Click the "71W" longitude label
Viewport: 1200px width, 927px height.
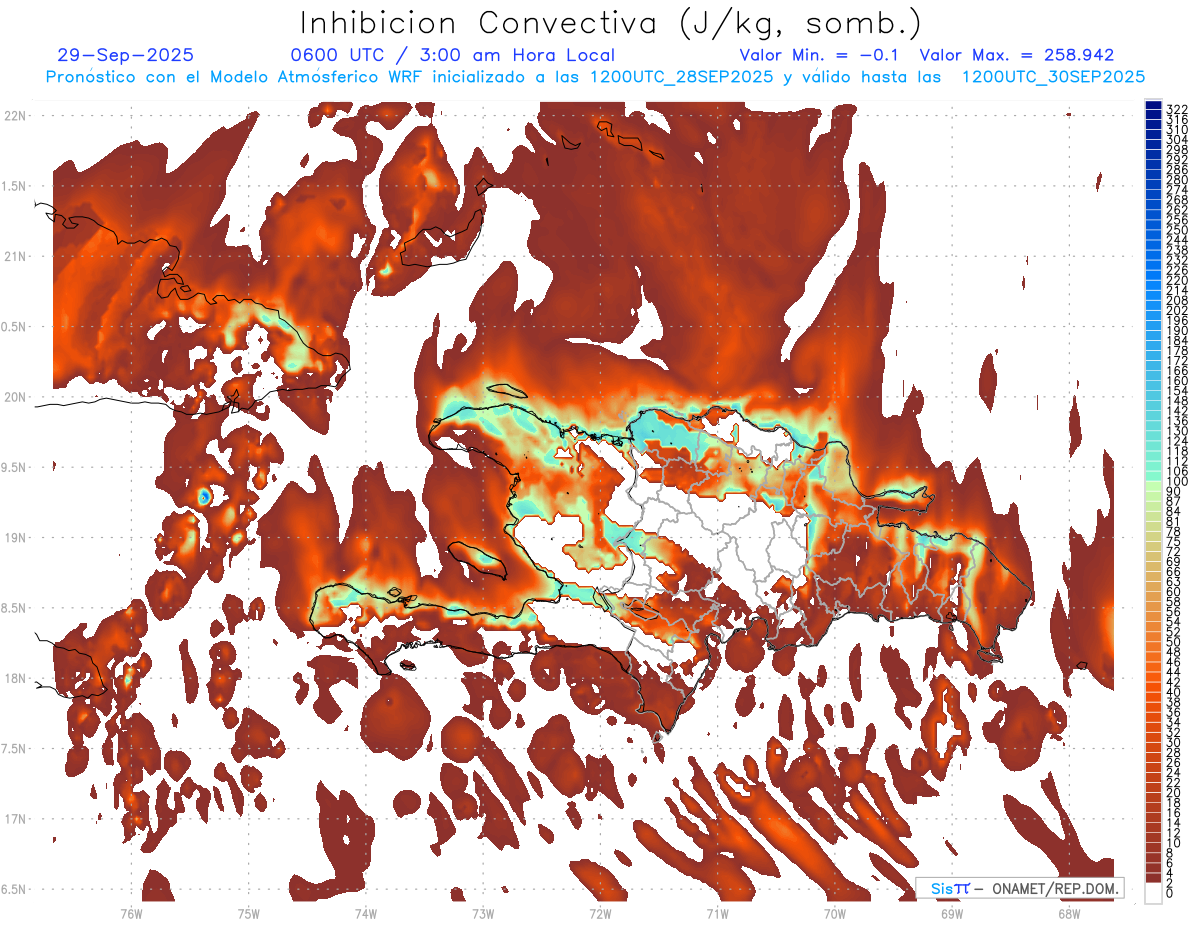pos(717,913)
